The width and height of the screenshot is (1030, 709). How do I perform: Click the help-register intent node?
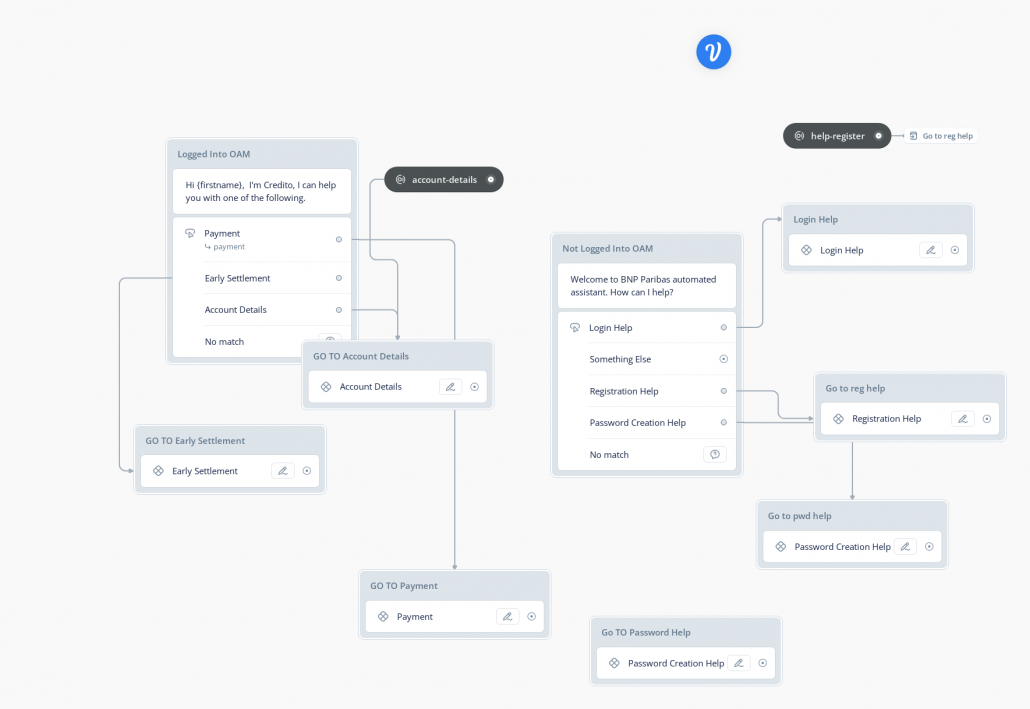[x=837, y=136]
